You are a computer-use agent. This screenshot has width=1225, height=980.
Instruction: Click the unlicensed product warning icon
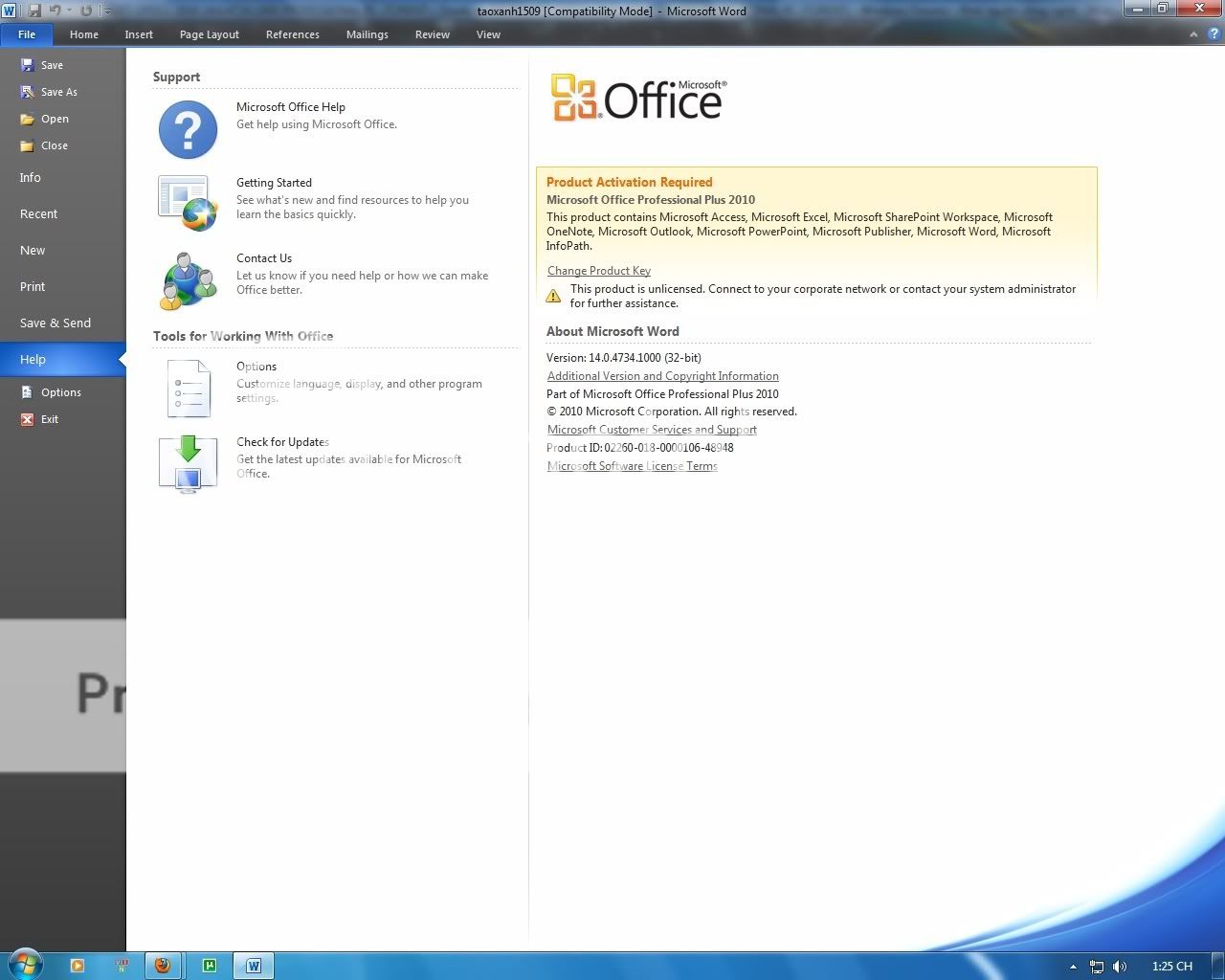[553, 296]
